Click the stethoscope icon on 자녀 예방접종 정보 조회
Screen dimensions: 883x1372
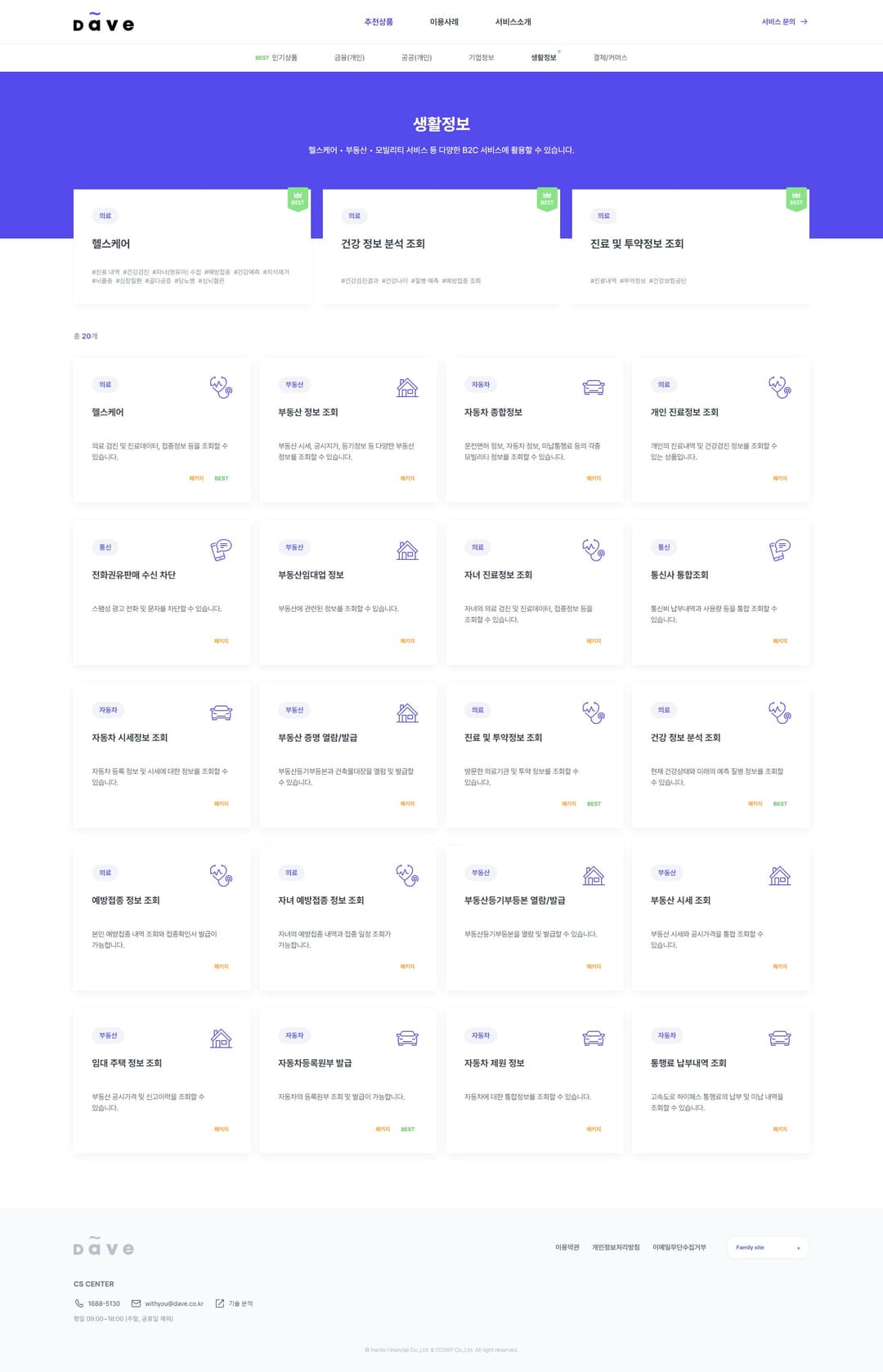(x=407, y=875)
